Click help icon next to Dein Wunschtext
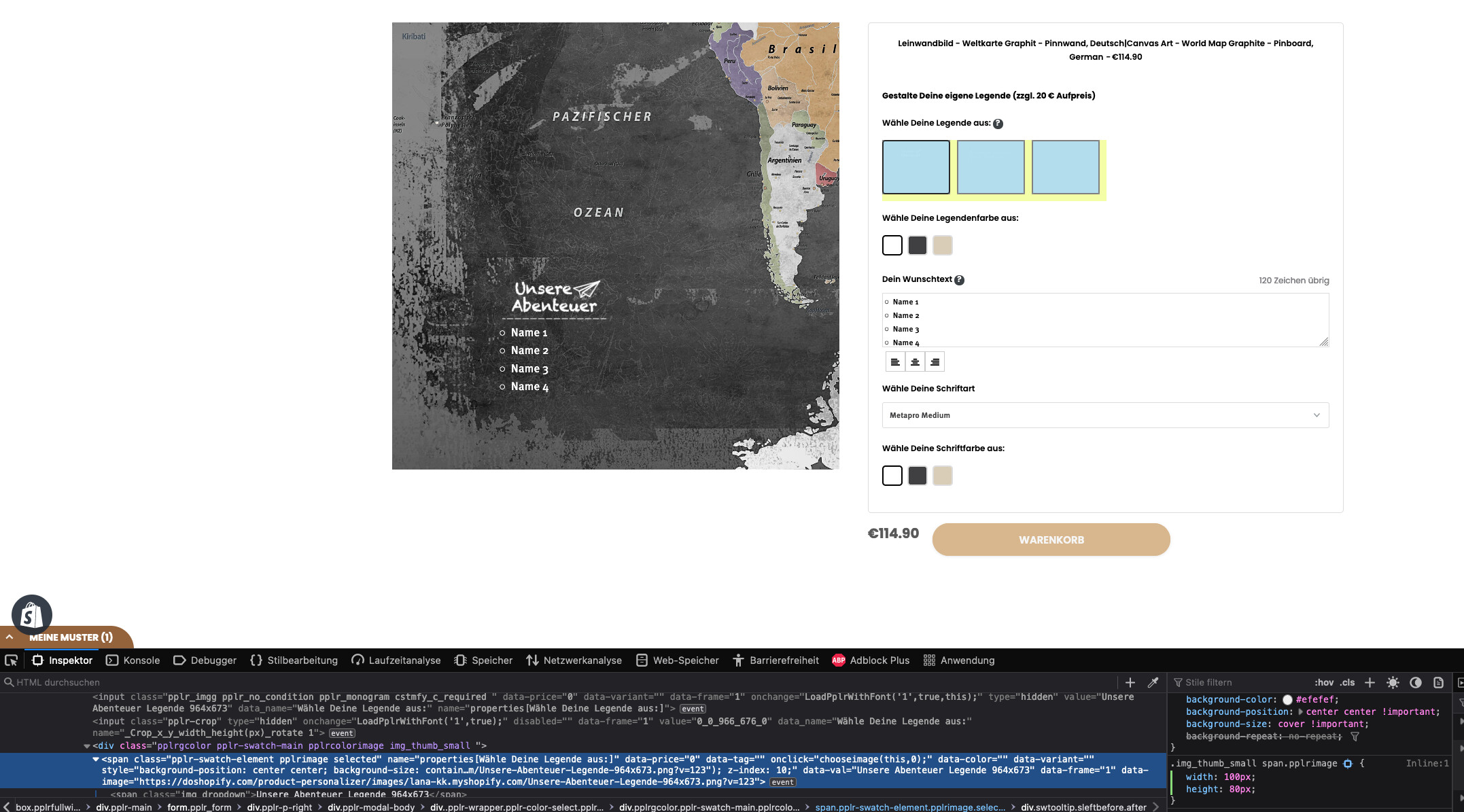The image size is (1464, 812). click(x=959, y=280)
